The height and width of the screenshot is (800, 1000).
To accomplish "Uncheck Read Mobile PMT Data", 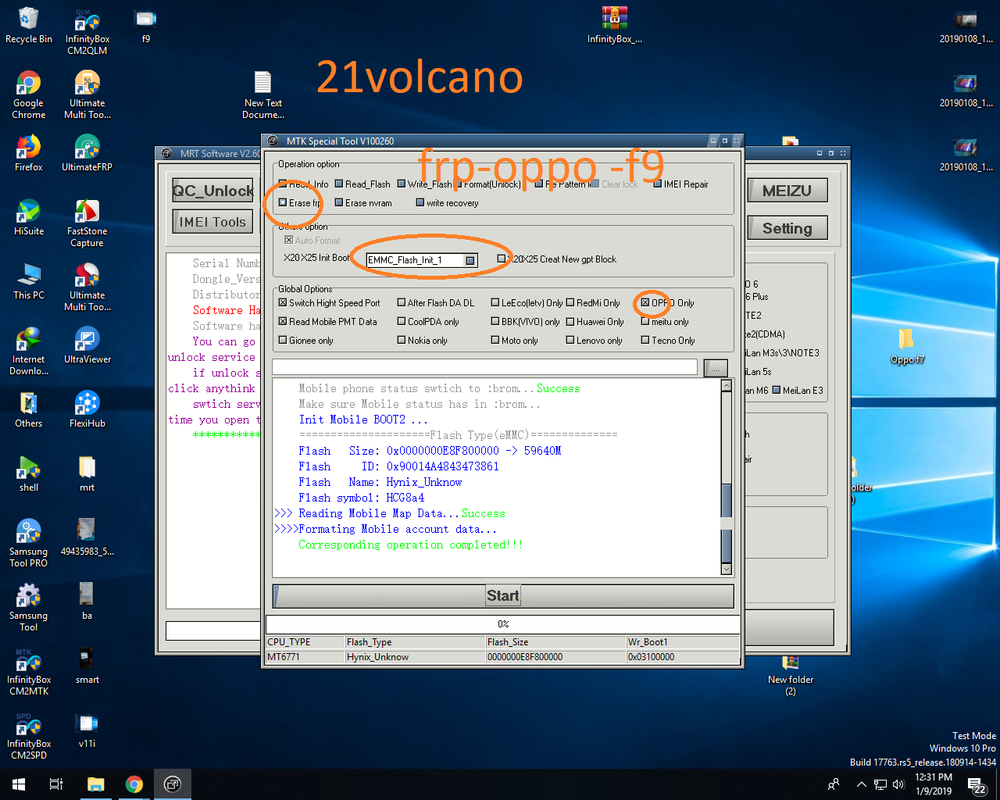I will [x=283, y=321].
